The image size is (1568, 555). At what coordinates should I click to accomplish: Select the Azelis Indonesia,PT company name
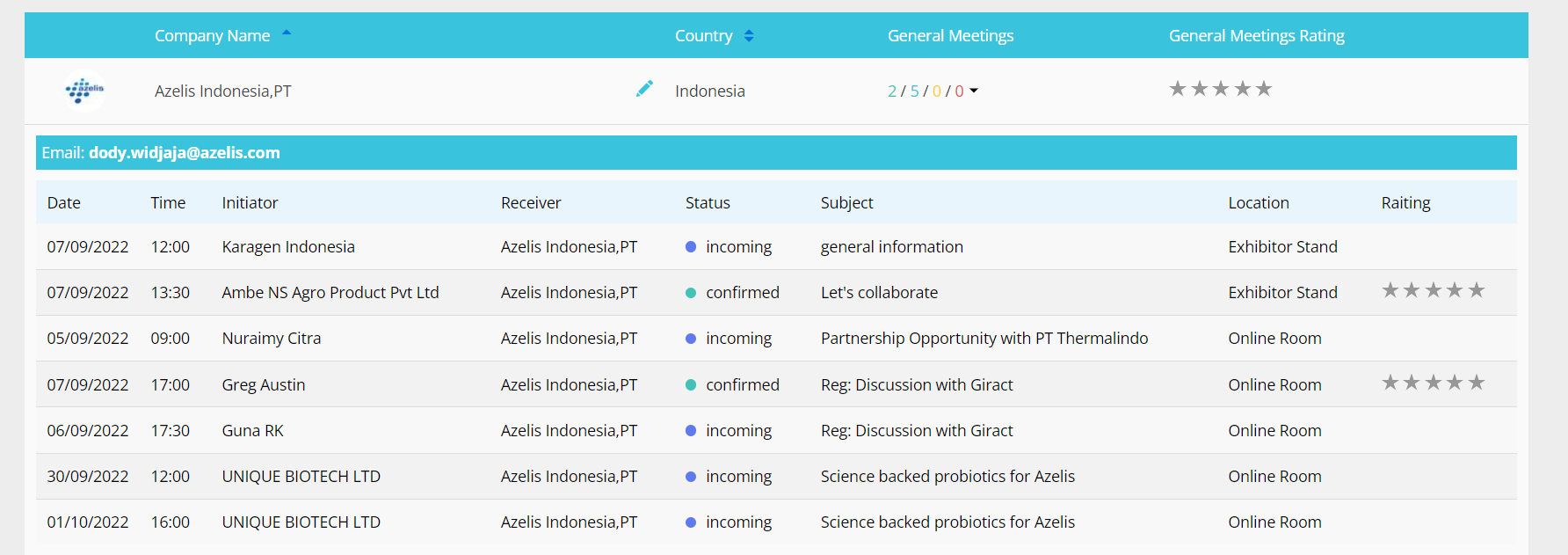pyautogui.click(x=223, y=91)
